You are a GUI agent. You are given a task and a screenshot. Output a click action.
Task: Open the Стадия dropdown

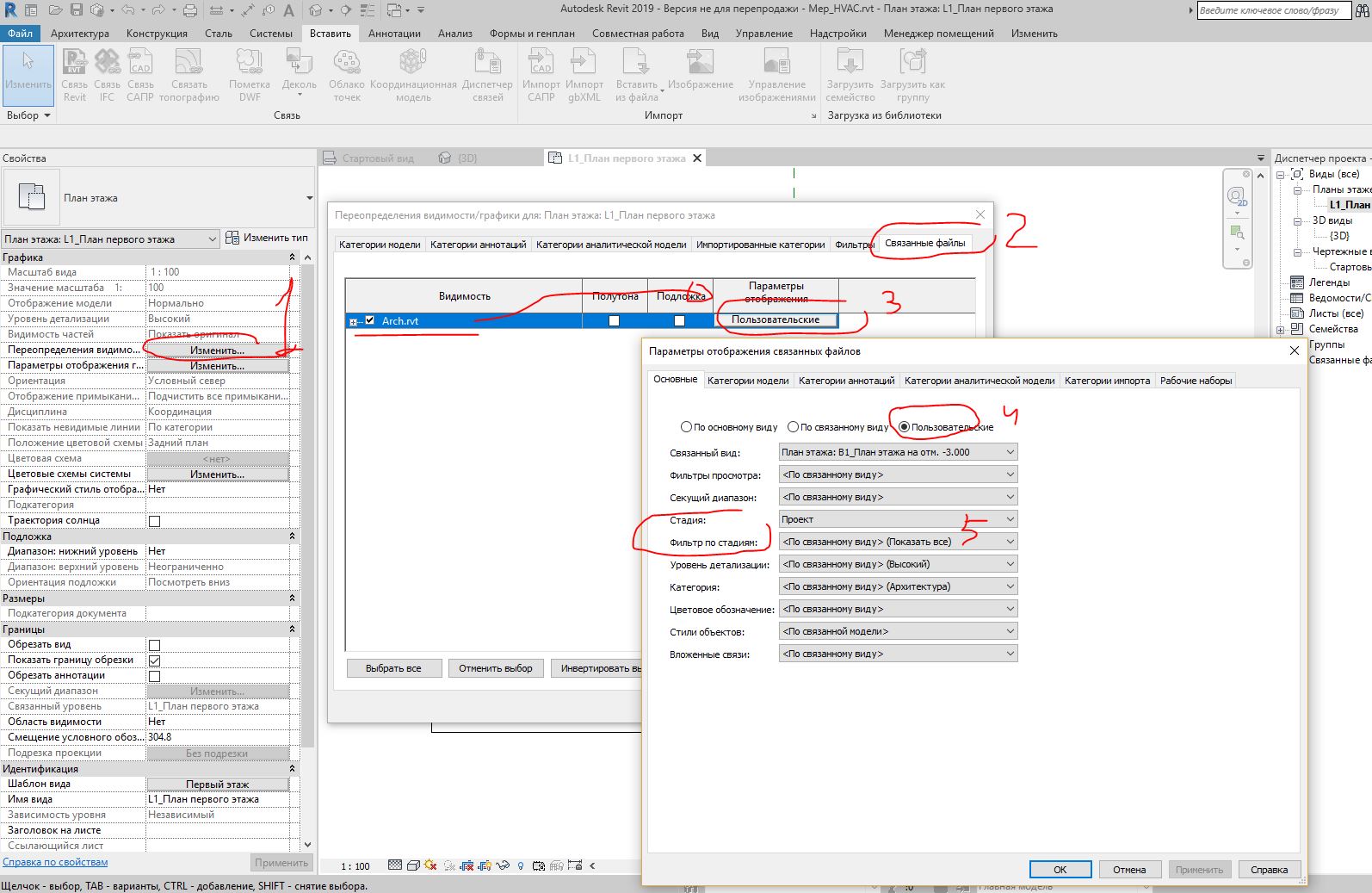[898, 519]
